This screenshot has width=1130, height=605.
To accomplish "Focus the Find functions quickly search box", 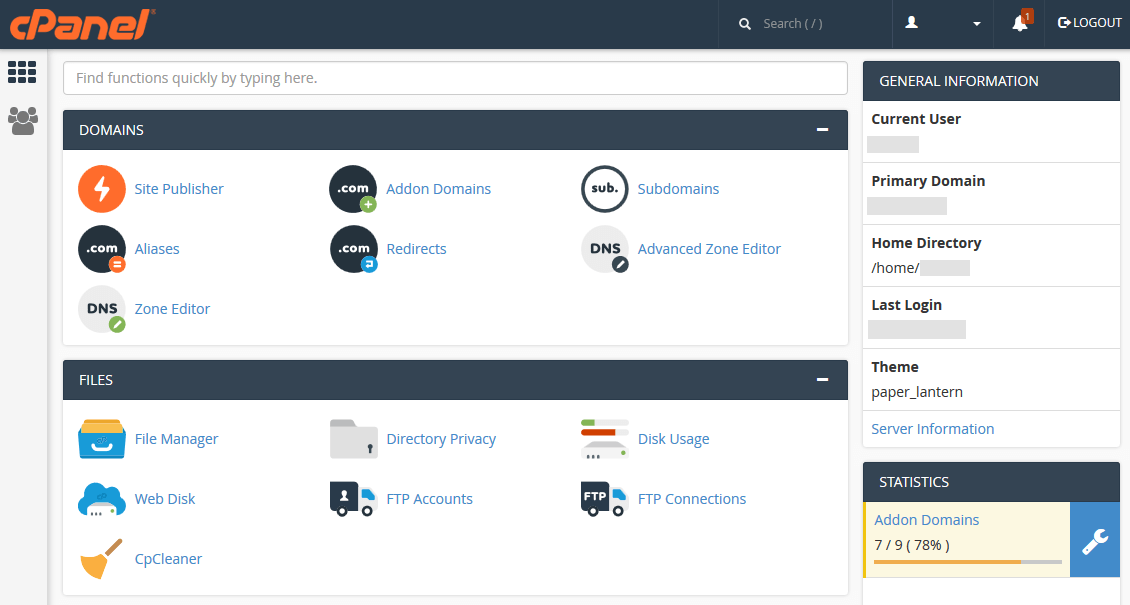I will pos(455,78).
